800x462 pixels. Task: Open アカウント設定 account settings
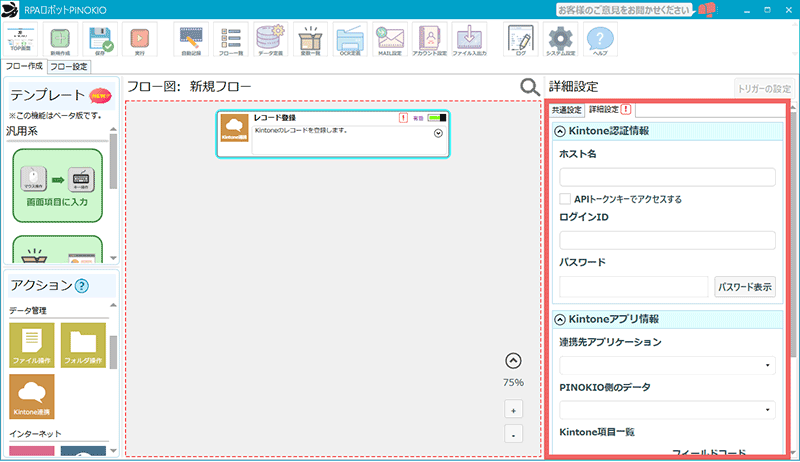tap(430, 39)
